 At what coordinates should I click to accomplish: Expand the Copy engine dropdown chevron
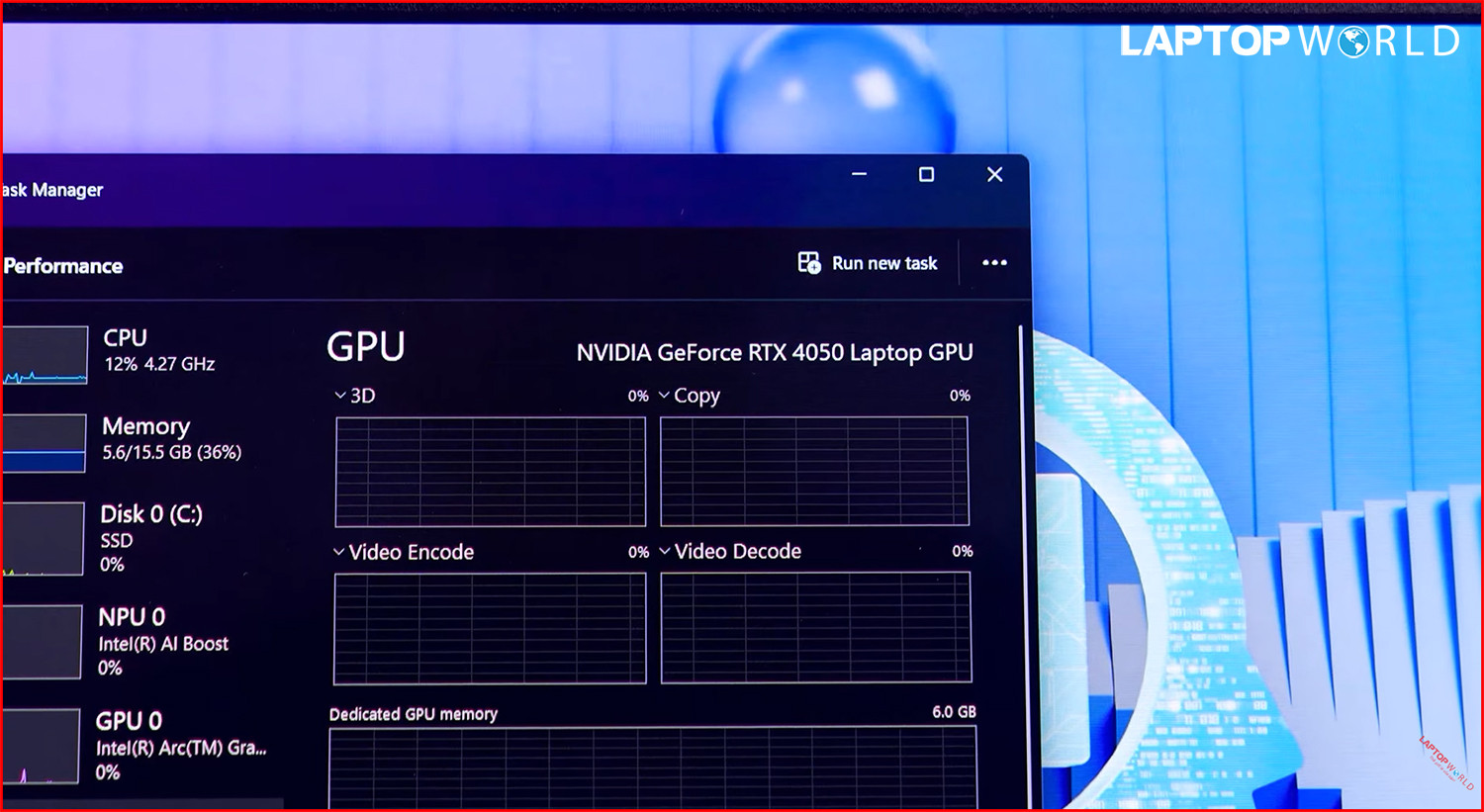[x=664, y=396]
